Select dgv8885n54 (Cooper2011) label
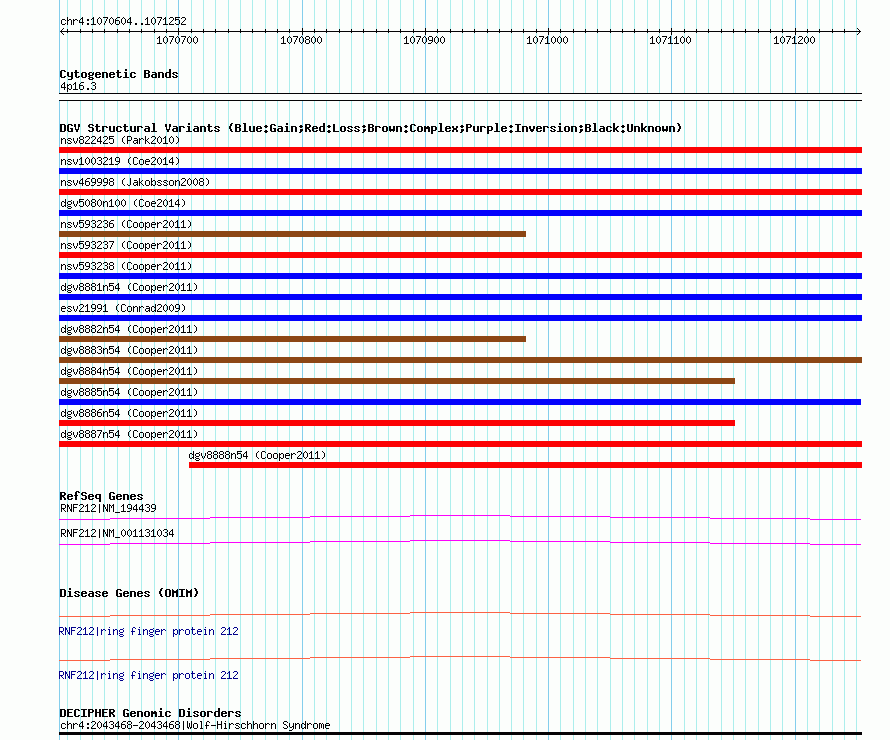This screenshot has height=740, width=890. 129,392
